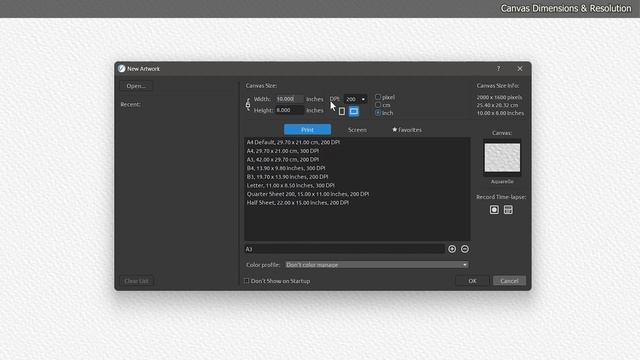The width and height of the screenshot is (640, 360).
Task: Remove preset with the minus icon
Action: click(x=465, y=249)
